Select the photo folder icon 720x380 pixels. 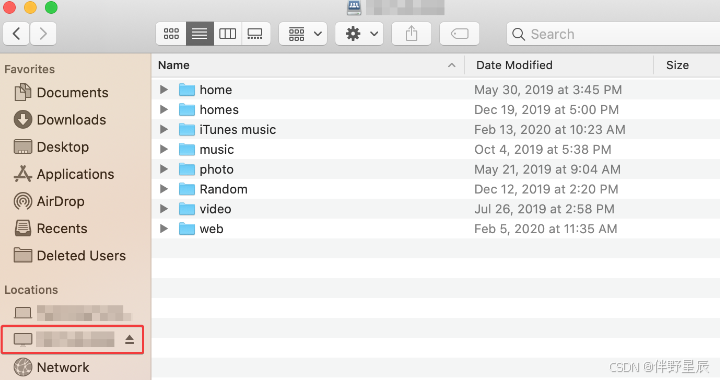coord(186,169)
